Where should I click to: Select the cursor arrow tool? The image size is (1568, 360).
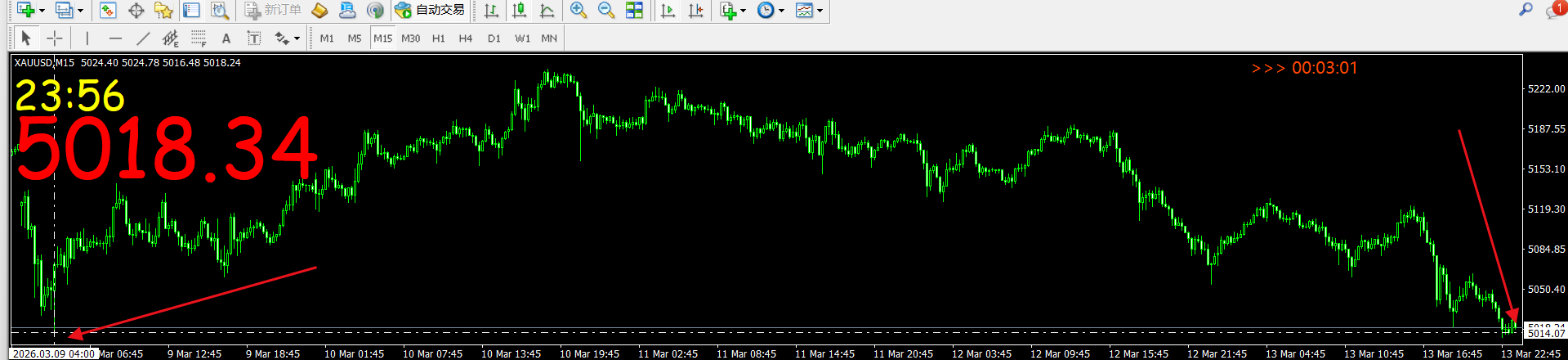coord(26,38)
